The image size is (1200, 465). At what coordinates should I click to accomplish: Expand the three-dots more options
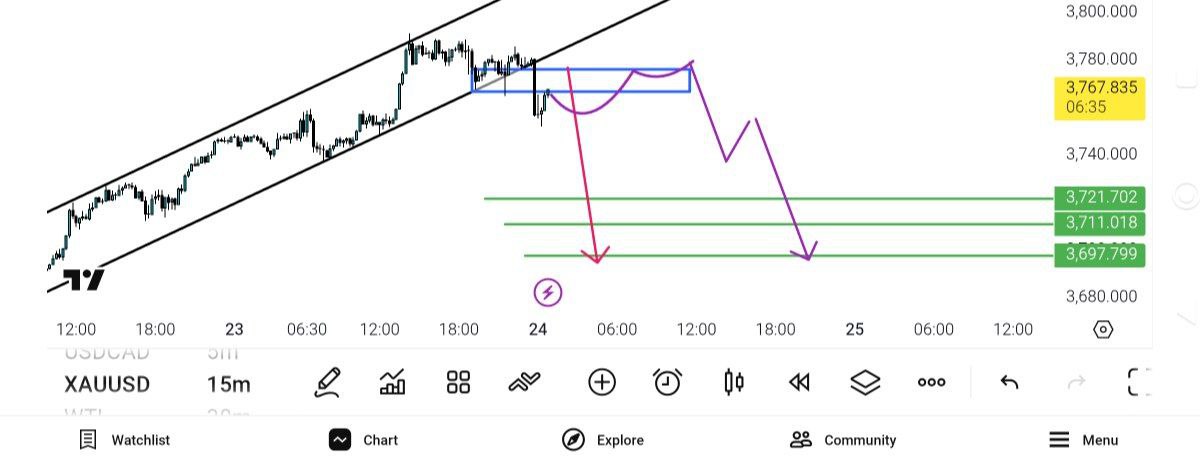click(931, 382)
